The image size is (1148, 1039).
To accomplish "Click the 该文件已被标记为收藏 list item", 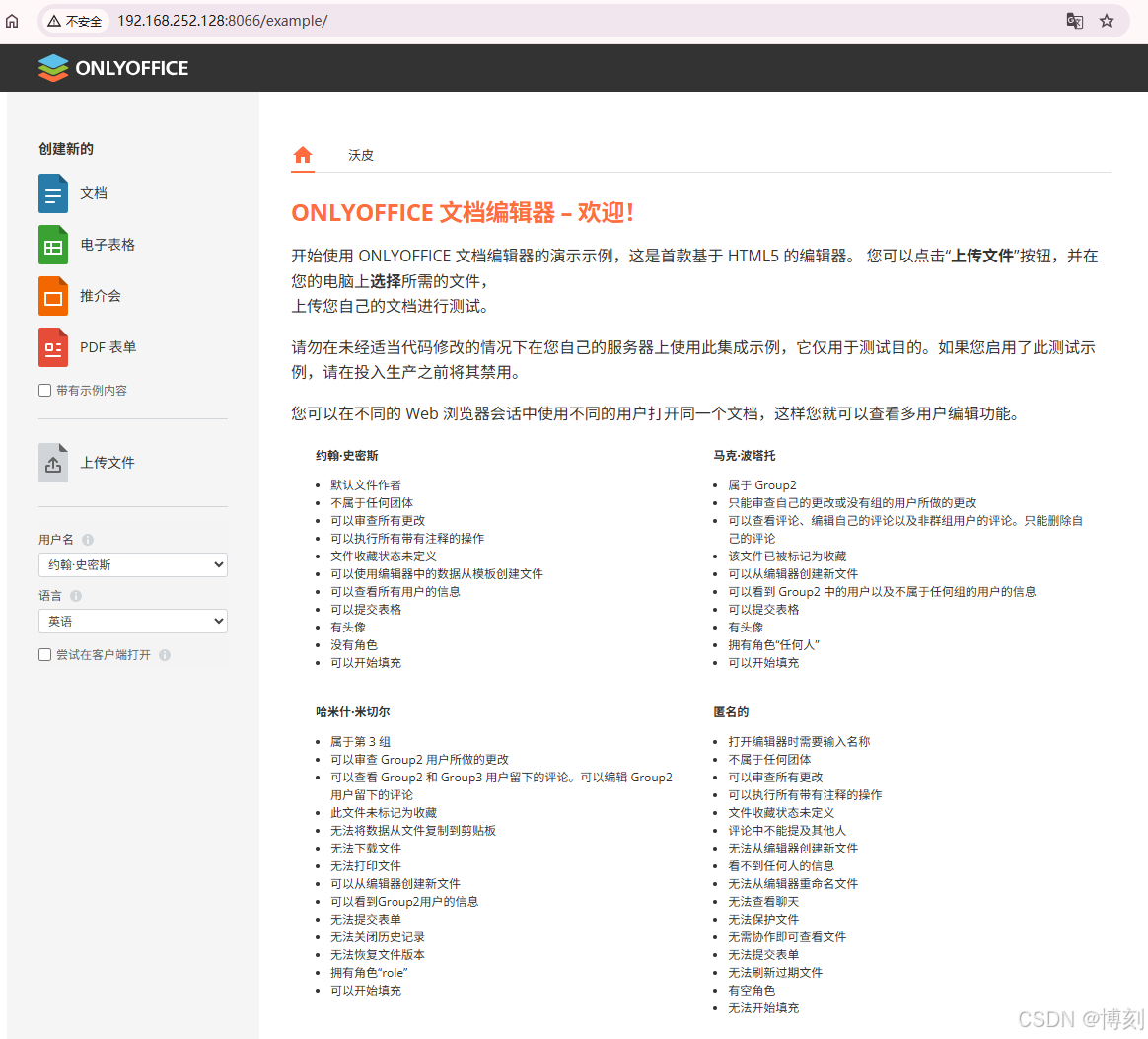I will pyautogui.click(x=787, y=557).
